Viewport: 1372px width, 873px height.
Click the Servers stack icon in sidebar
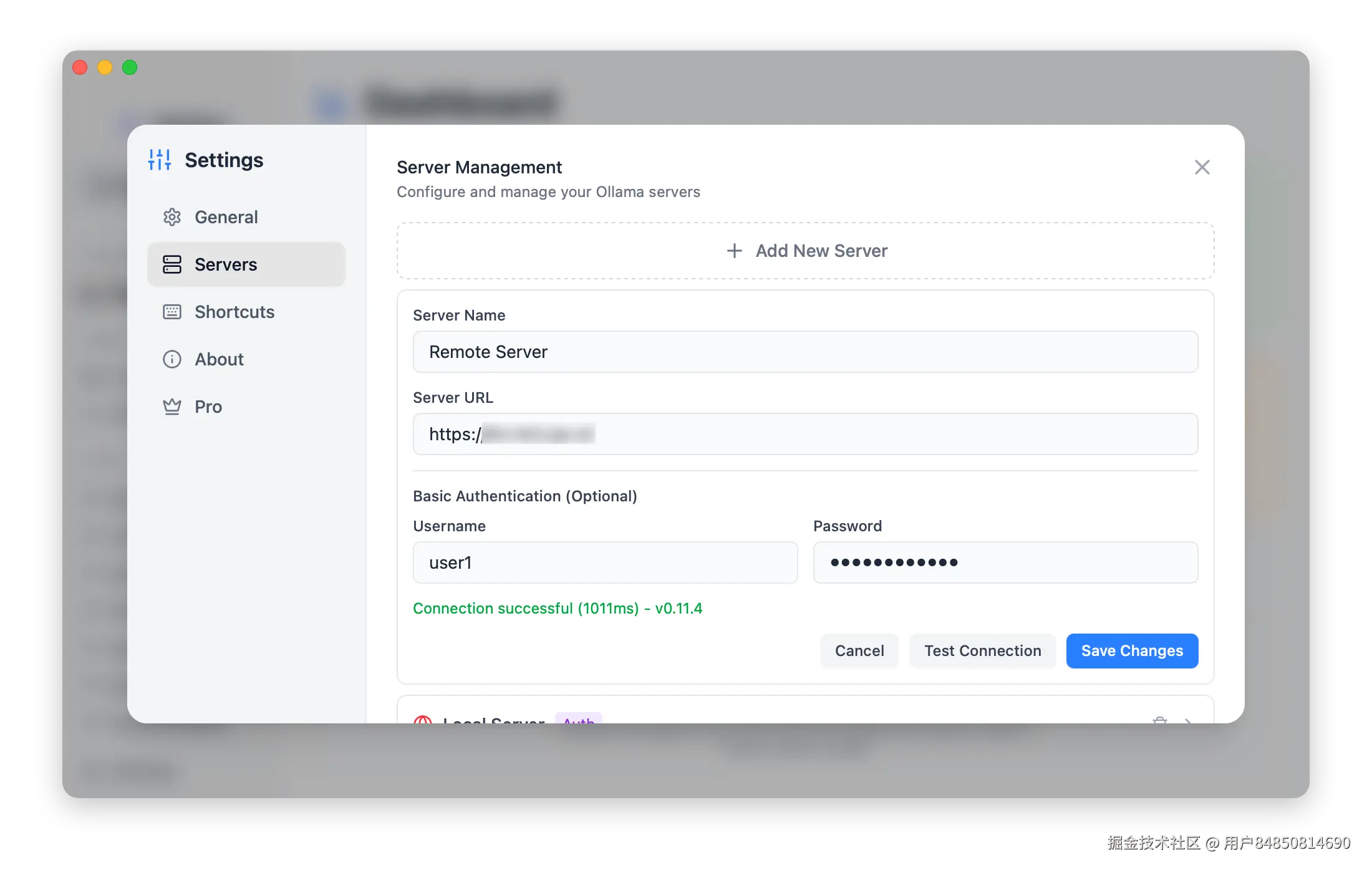pyautogui.click(x=172, y=264)
